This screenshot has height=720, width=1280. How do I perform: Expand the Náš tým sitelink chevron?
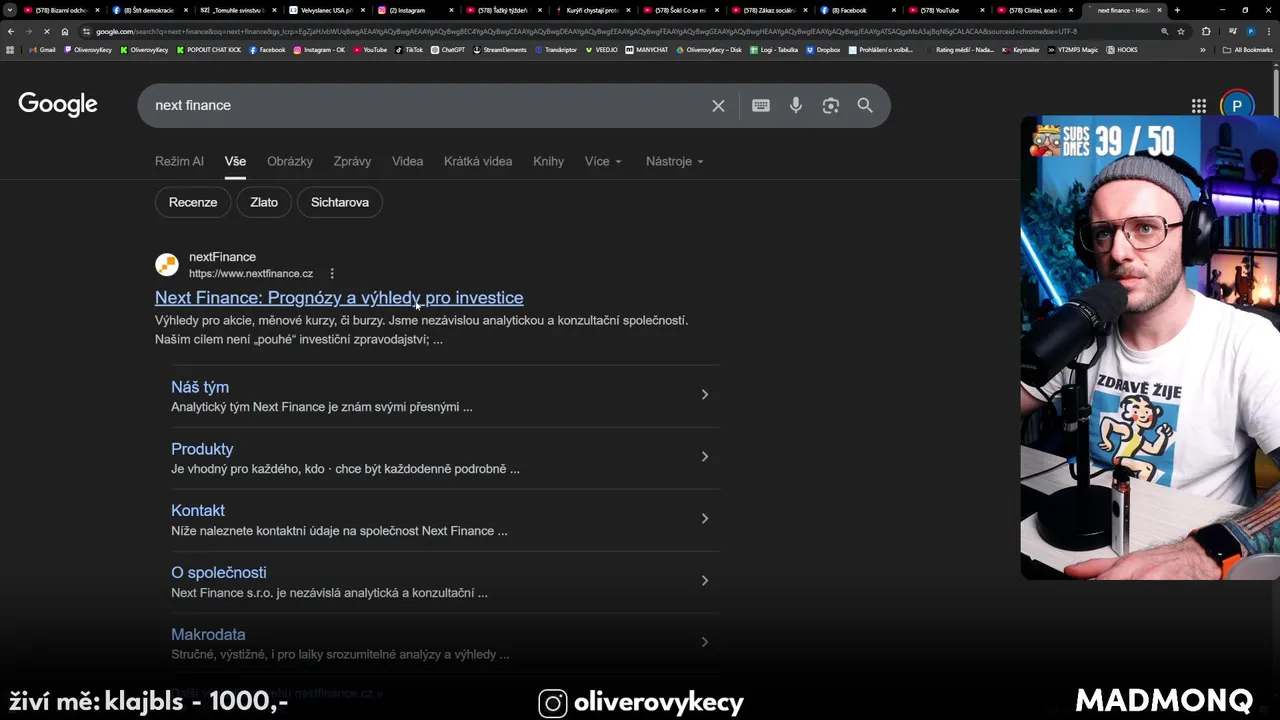pyautogui.click(x=705, y=395)
